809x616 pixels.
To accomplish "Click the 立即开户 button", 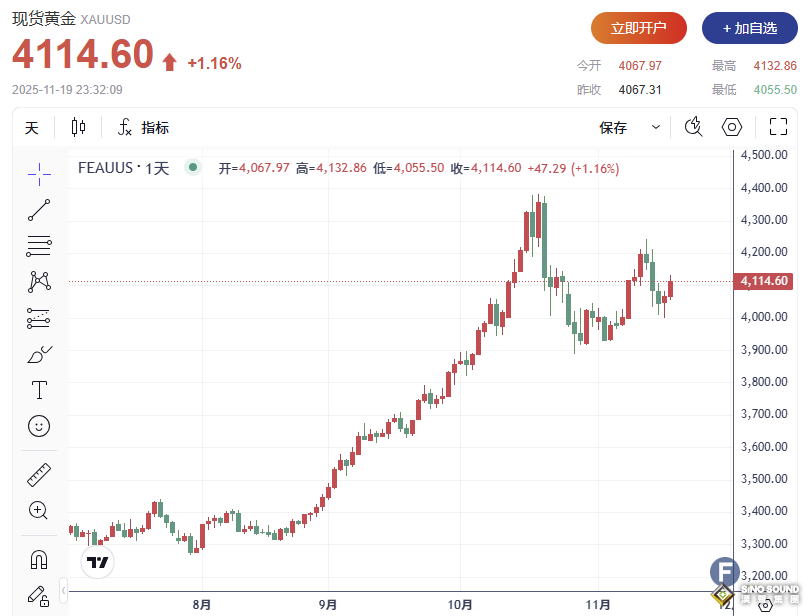I will (x=638, y=28).
